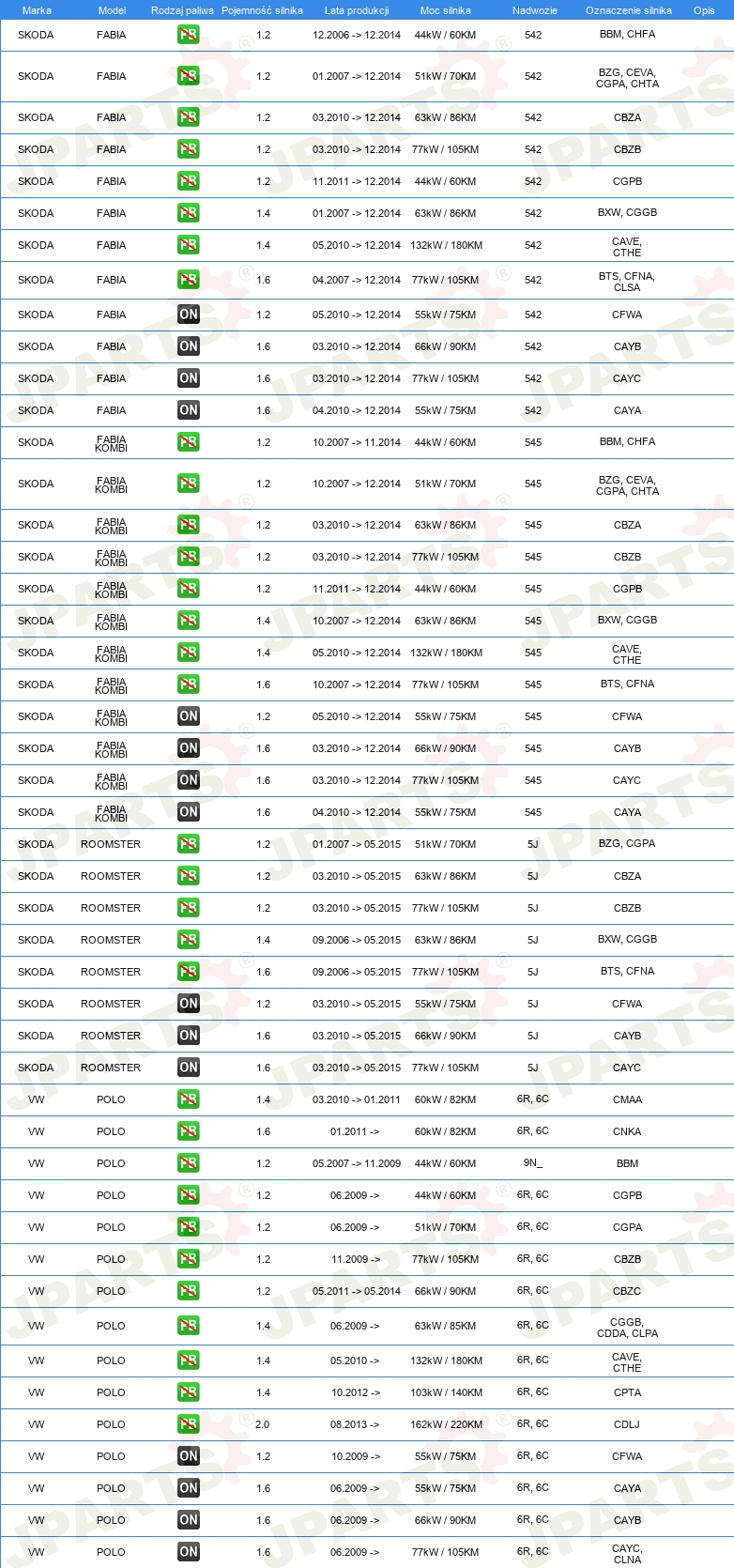Select the production date 10.2012 ->
The width and height of the screenshot is (734, 1568).
click(356, 1392)
